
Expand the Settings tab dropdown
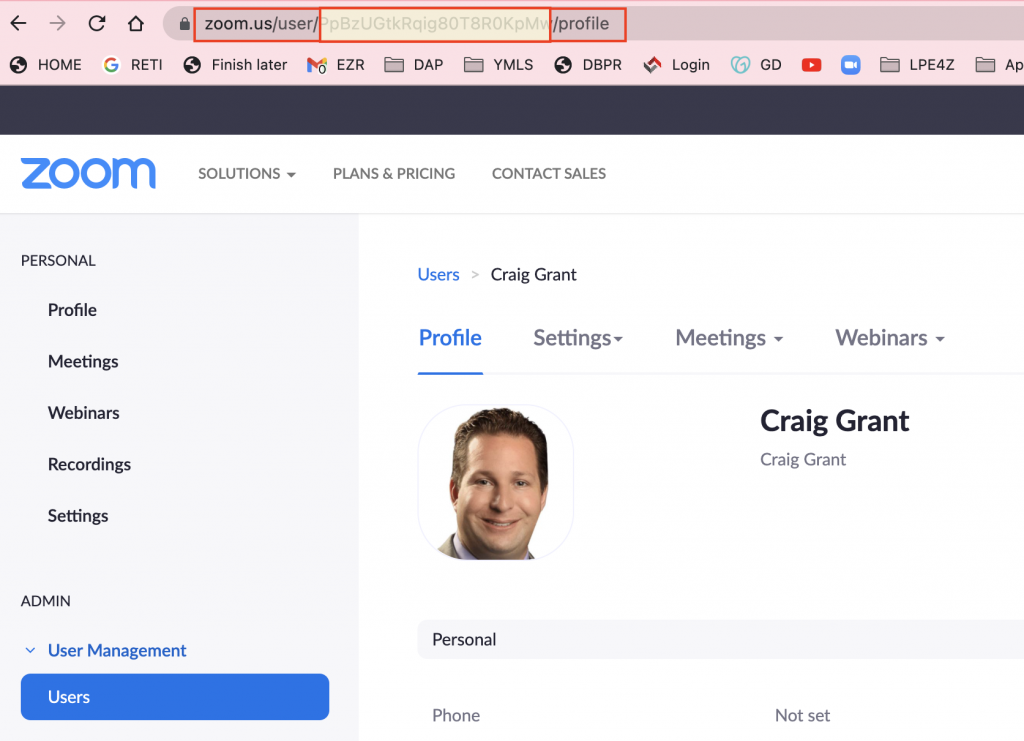point(578,338)
